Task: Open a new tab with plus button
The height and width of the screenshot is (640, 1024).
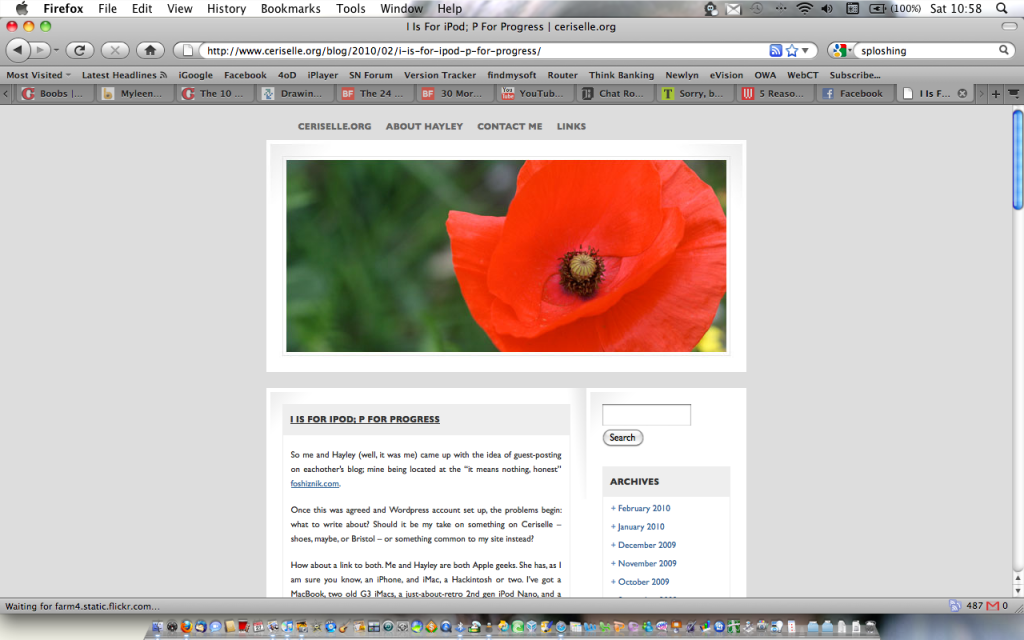Action: pyautogui.click(x=996, y=94)
